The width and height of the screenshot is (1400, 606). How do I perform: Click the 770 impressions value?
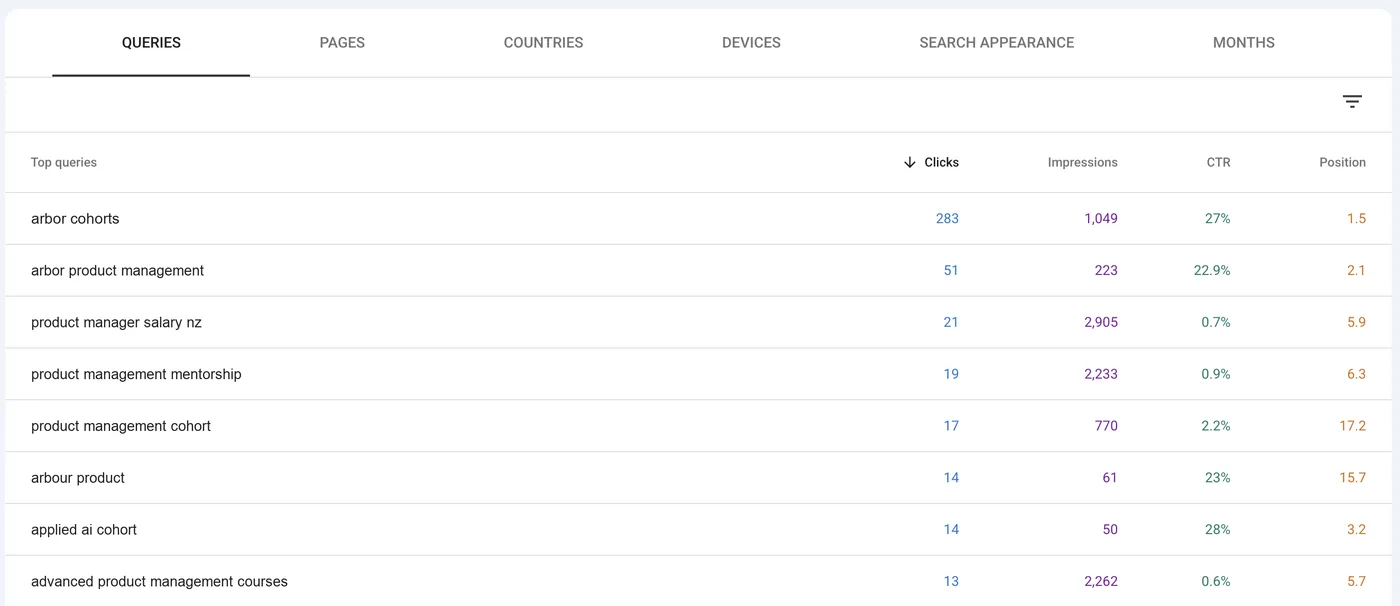(1106, 426)
